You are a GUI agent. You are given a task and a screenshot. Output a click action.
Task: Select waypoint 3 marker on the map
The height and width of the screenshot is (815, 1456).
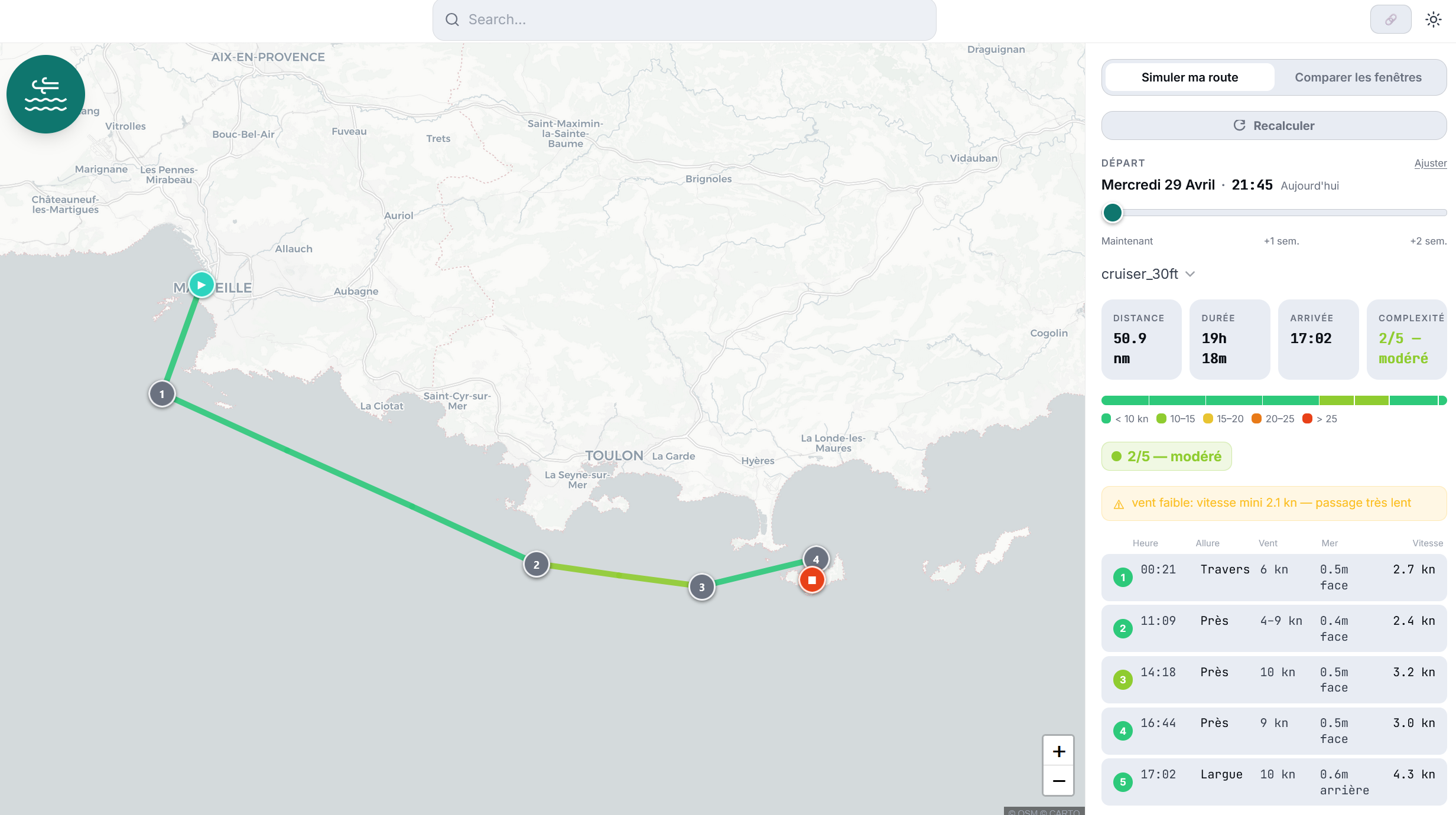click(701, 587)
